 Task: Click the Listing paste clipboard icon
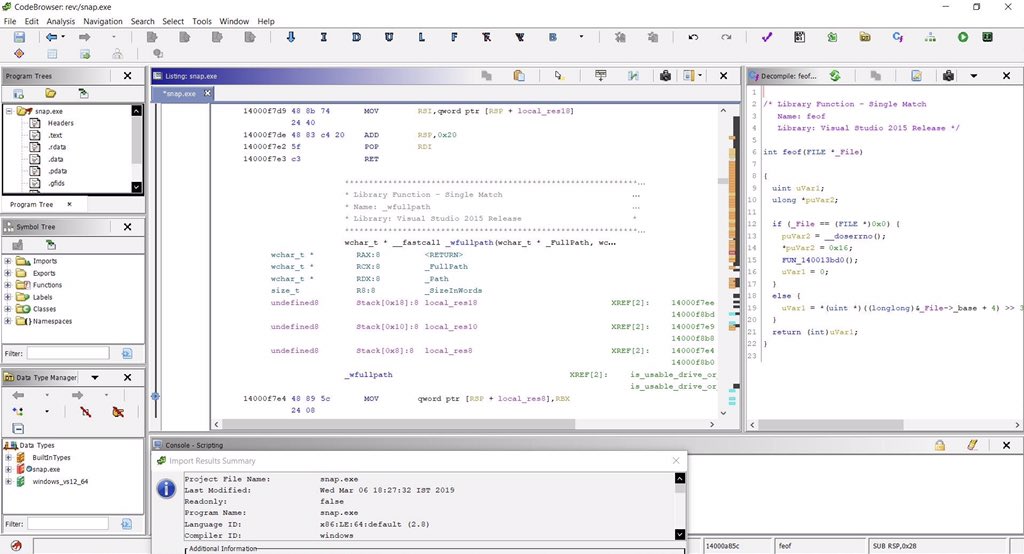(519, 76)
